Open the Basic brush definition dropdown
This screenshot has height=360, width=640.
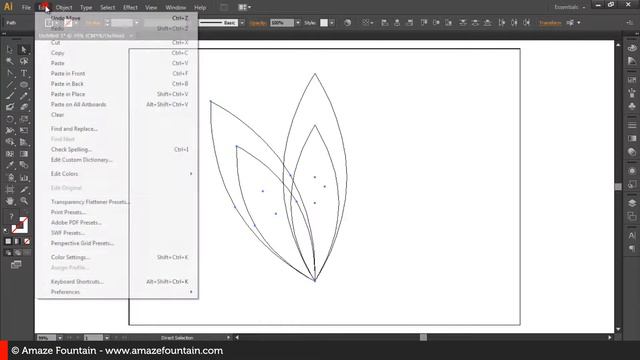click(242, 23)
